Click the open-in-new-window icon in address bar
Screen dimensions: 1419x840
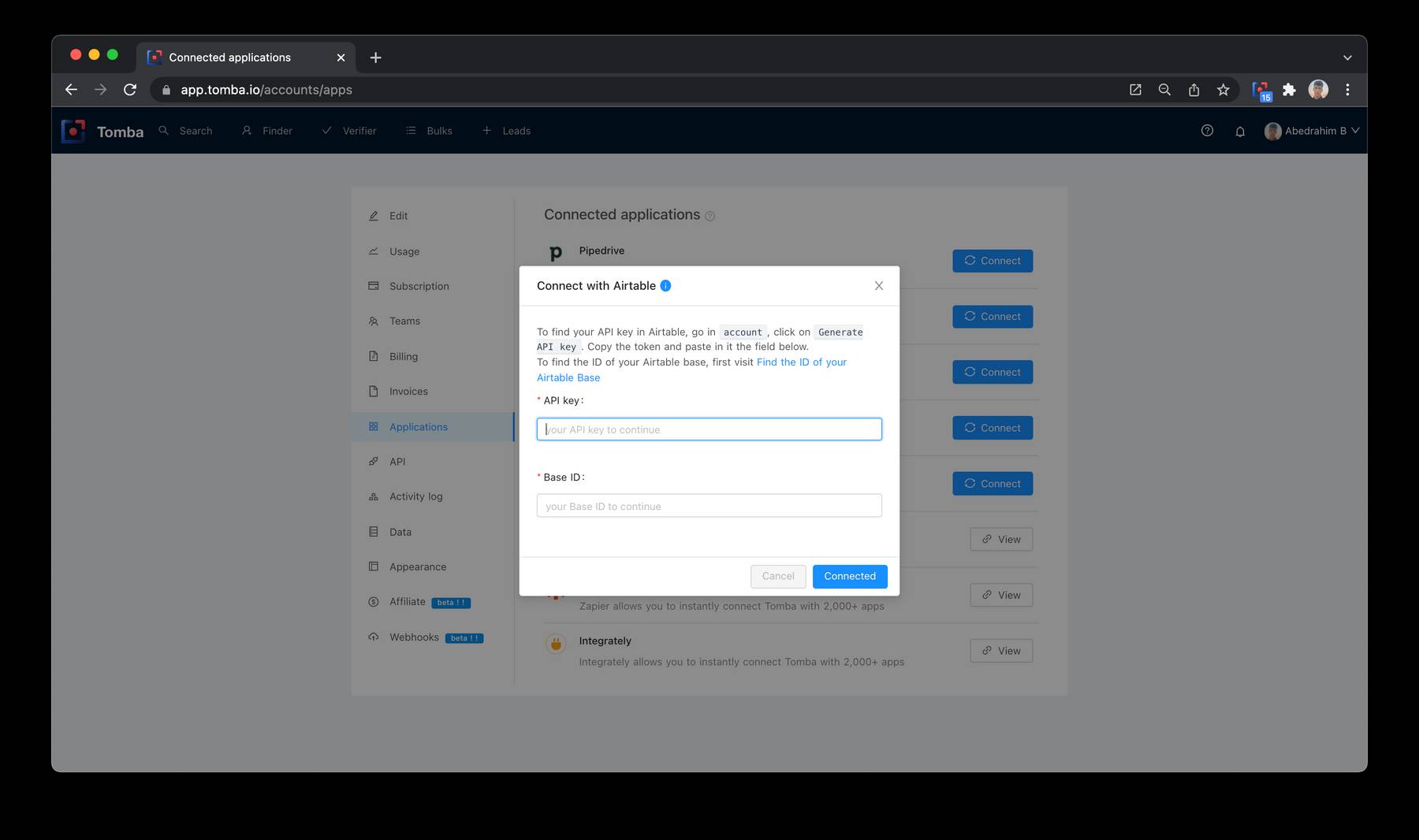1135,90
